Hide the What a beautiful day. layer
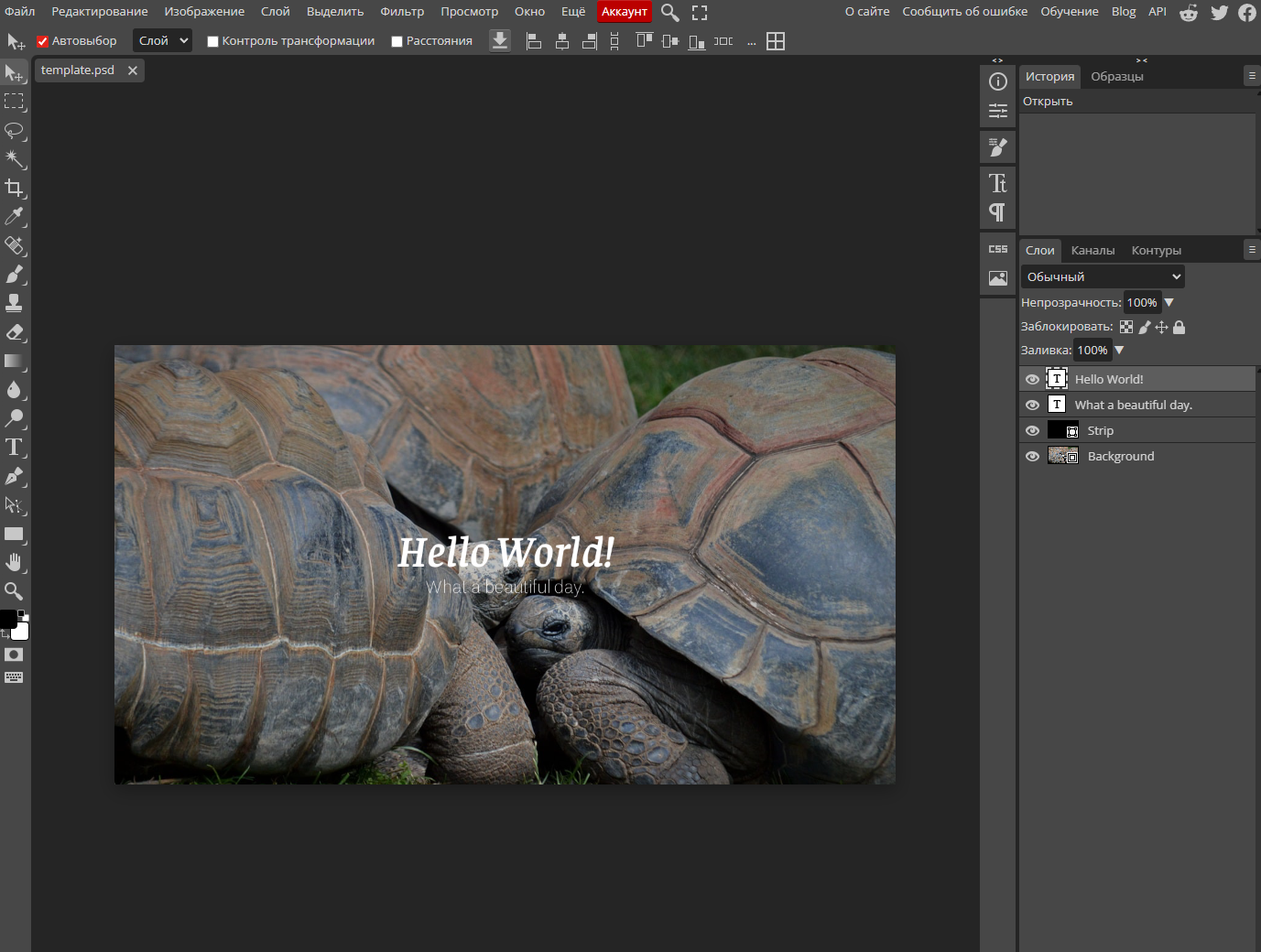 click(x=1033, y=405)
